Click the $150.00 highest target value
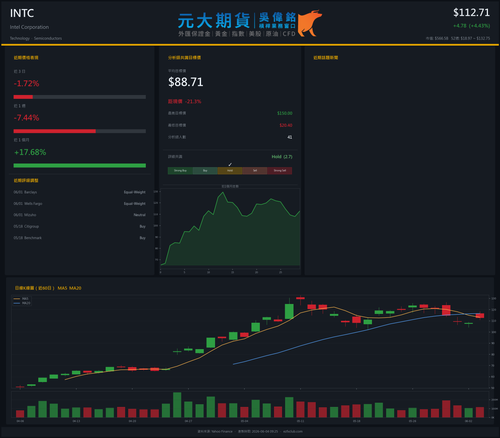The width and height of the screenshot is (500, 438). (x=285, y=113)
